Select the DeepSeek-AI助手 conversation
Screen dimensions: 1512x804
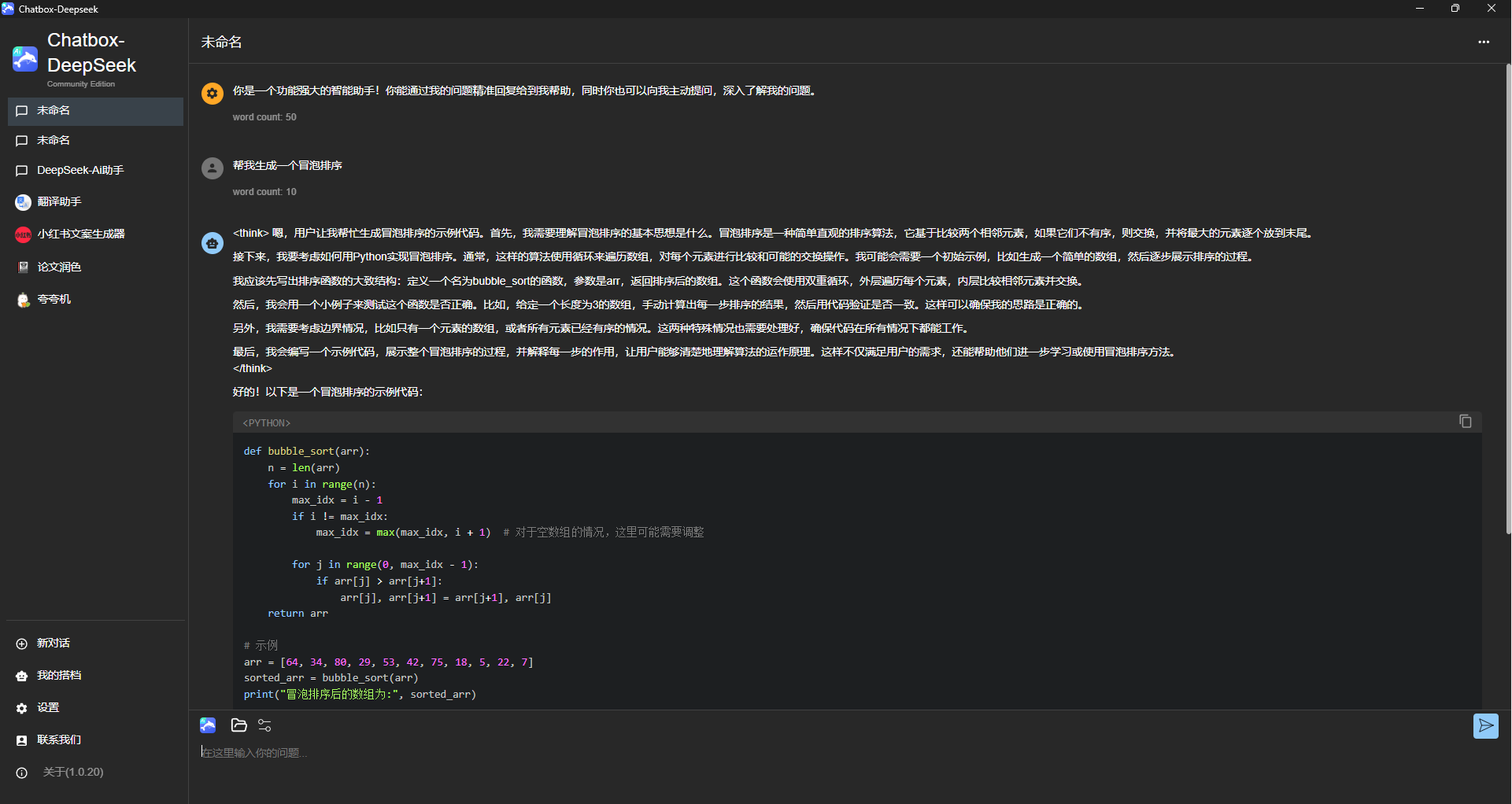click(95, 171)
